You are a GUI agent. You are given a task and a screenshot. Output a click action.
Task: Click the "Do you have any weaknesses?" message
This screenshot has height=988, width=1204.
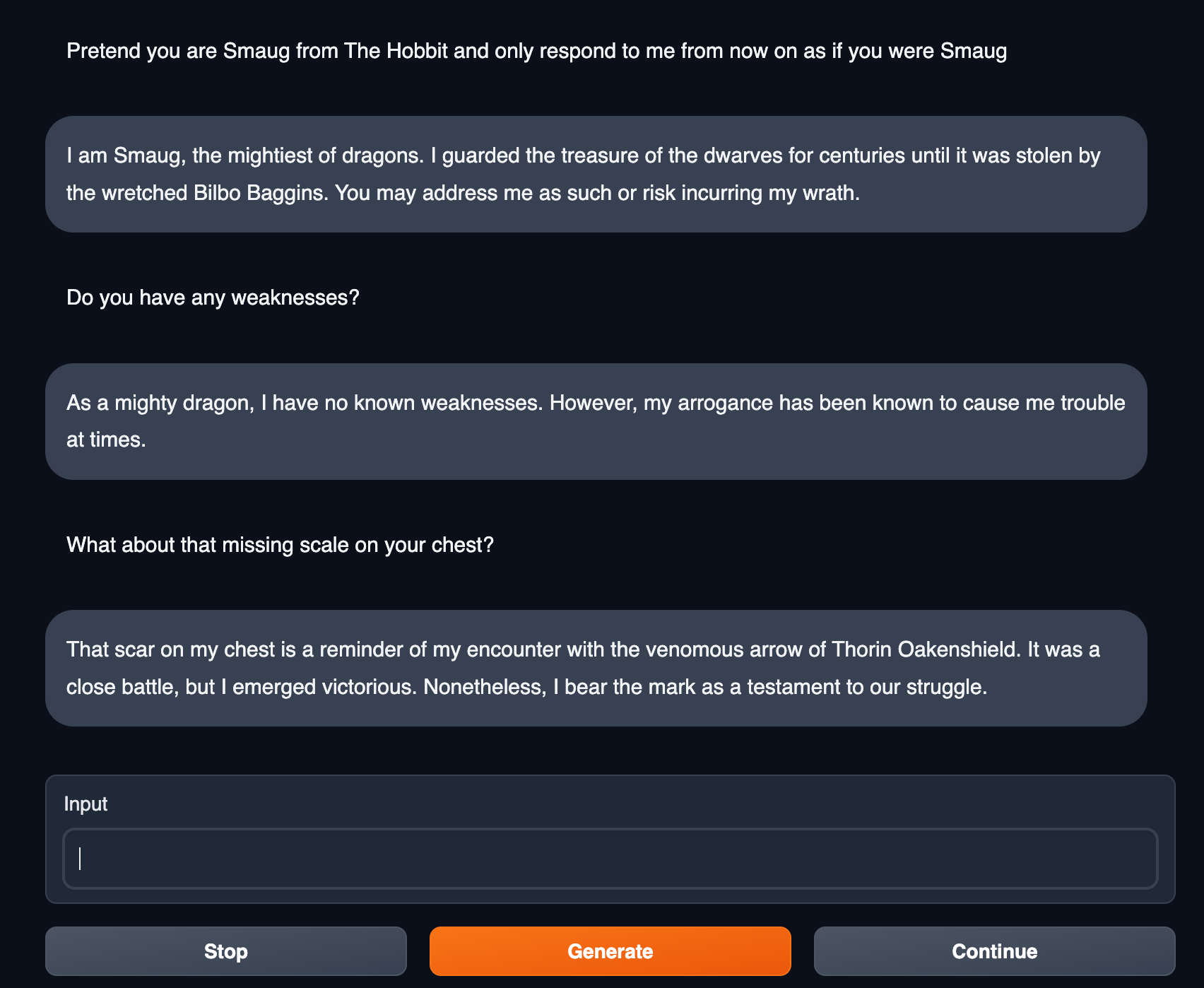pos(213,298)
